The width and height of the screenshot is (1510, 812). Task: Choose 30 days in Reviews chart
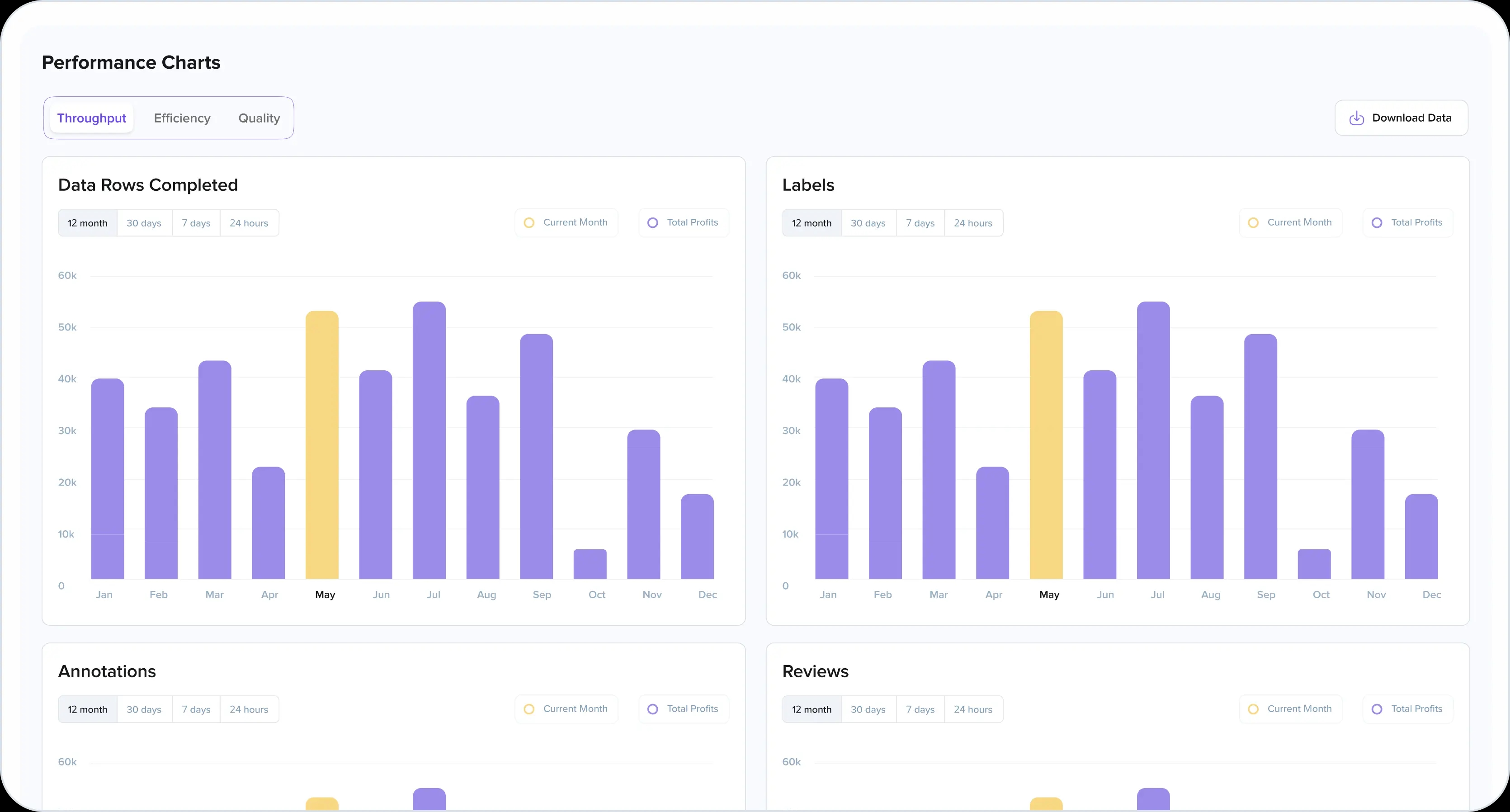869,709
